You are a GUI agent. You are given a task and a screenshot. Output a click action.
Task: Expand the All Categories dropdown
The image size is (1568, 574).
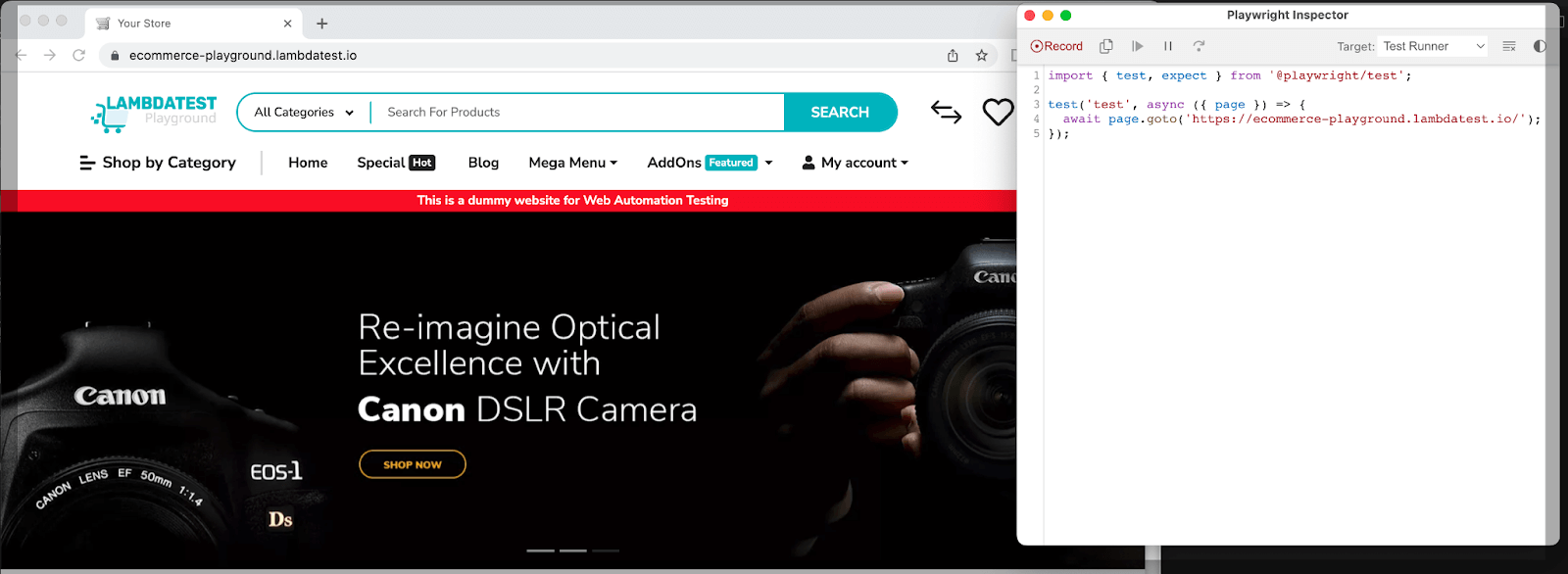(x=304, y=113)
